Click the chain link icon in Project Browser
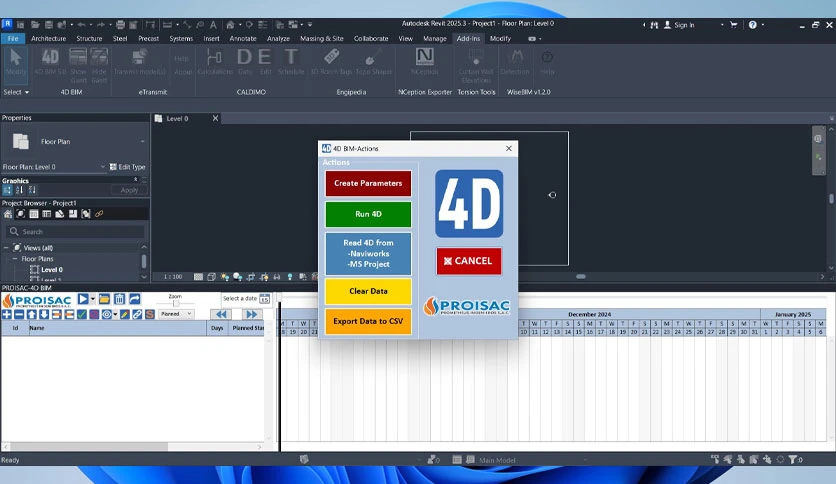The height and width of the screenshot is (484, 836). (99, 214)
